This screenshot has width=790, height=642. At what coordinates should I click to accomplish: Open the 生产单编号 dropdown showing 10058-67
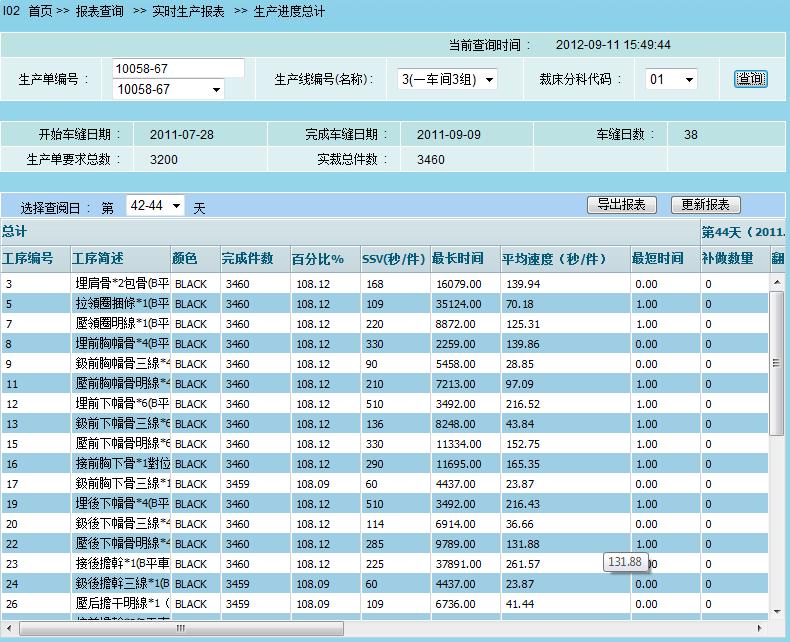click(x=168, y=90)
